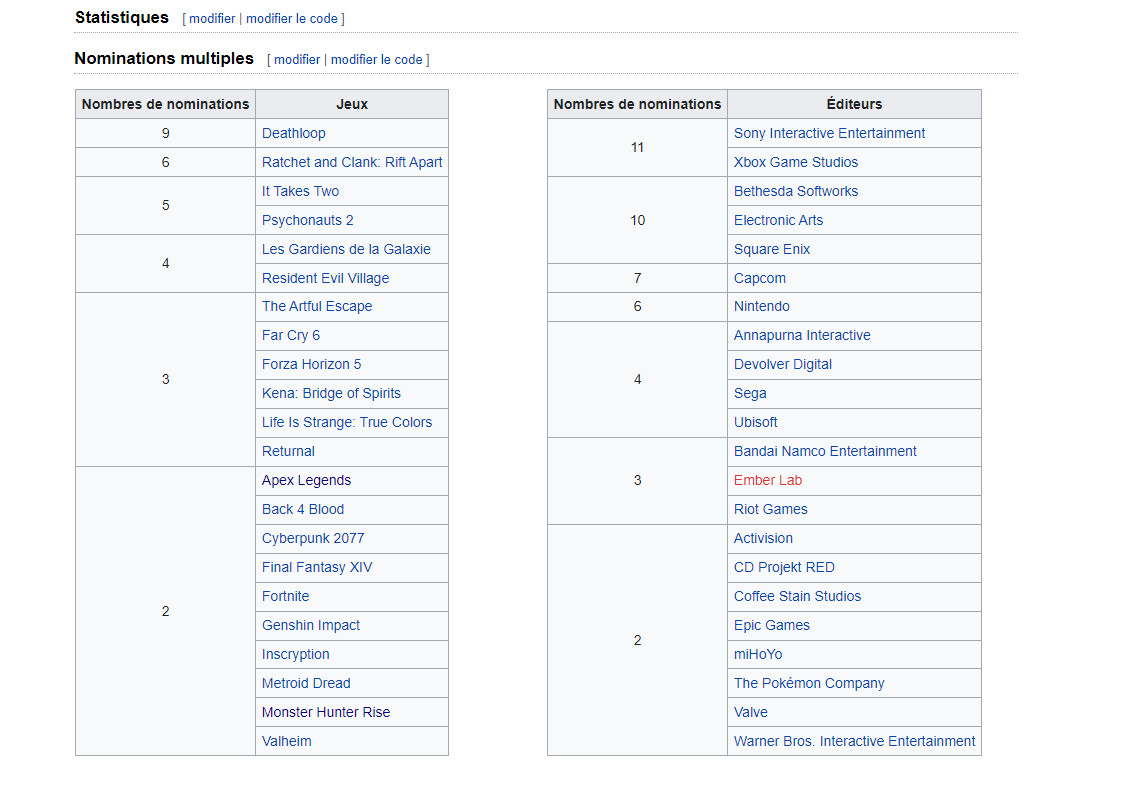This screenshot has height=792, width=1134.
Task: Open modifier le code for Nominations multiples
Action: pos(376,60)
